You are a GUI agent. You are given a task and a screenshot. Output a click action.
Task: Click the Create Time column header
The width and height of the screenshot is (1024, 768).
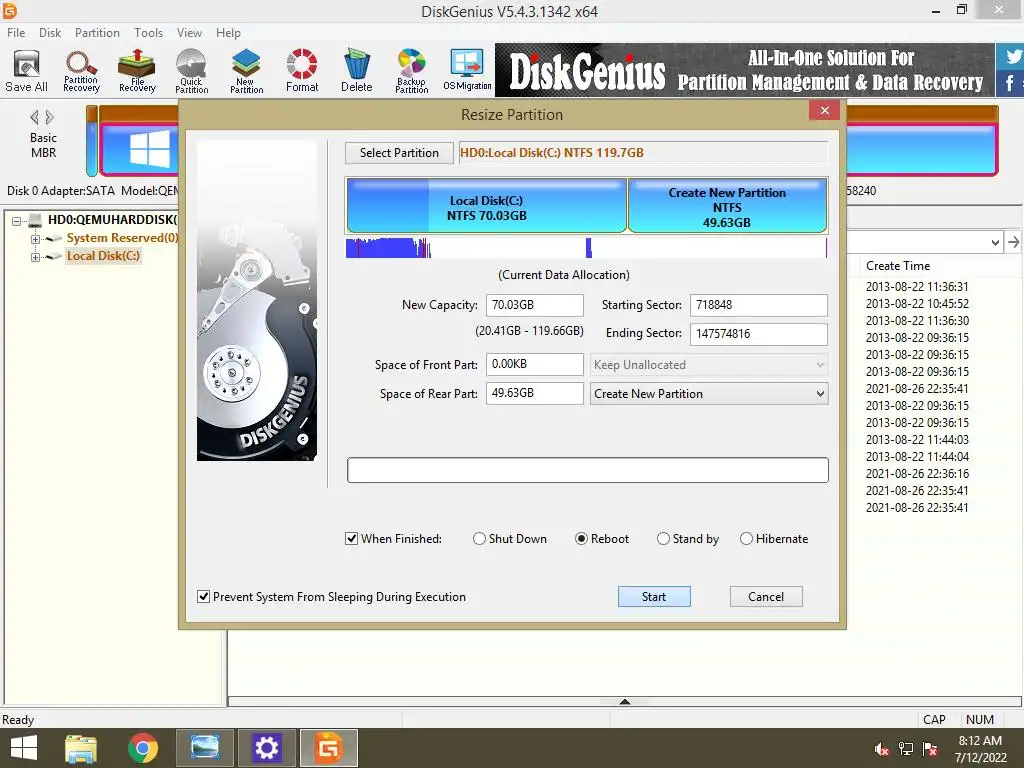pos(897,266)
